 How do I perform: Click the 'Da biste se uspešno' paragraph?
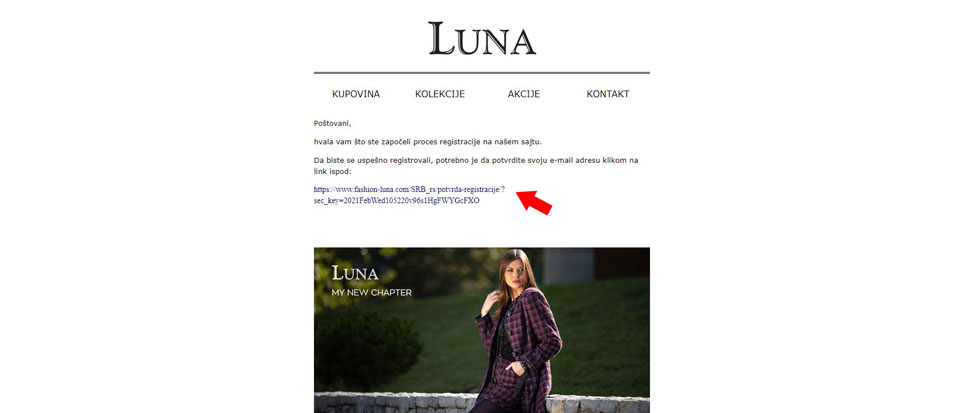point(476,166)
